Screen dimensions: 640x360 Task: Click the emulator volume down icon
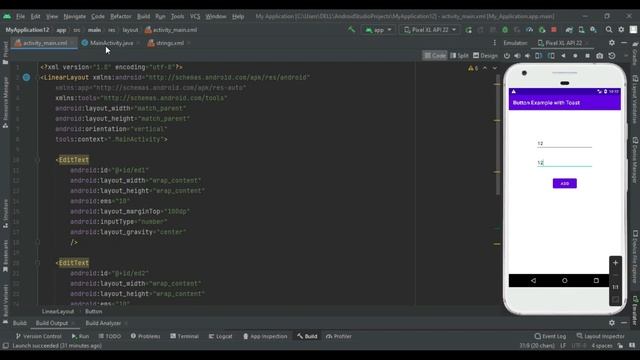[x=527, y=56]
